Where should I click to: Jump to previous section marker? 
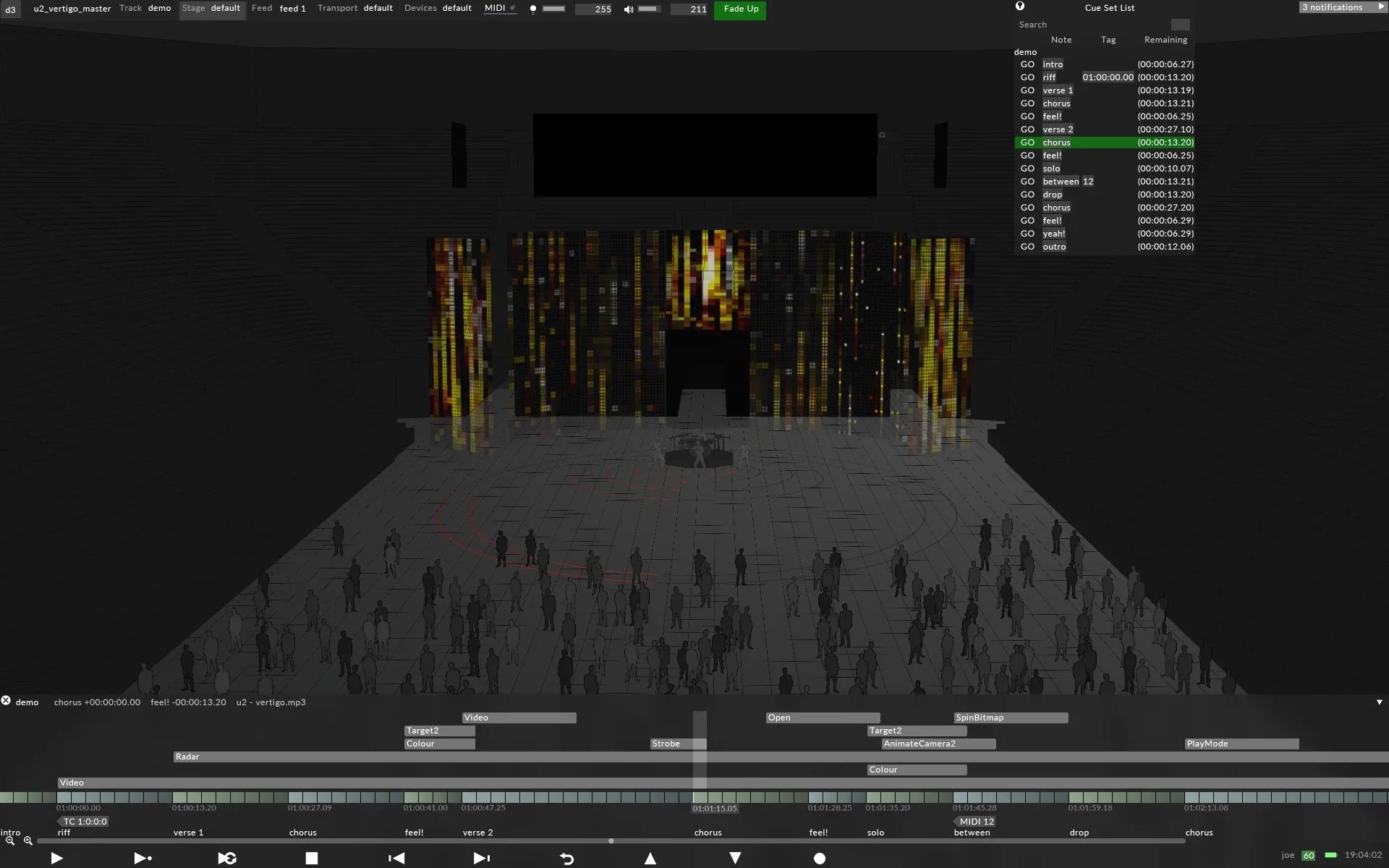click(396, 858)
